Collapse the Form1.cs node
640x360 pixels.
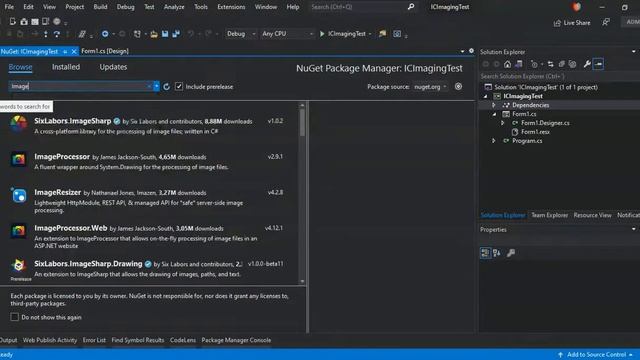tap(494, 114)
